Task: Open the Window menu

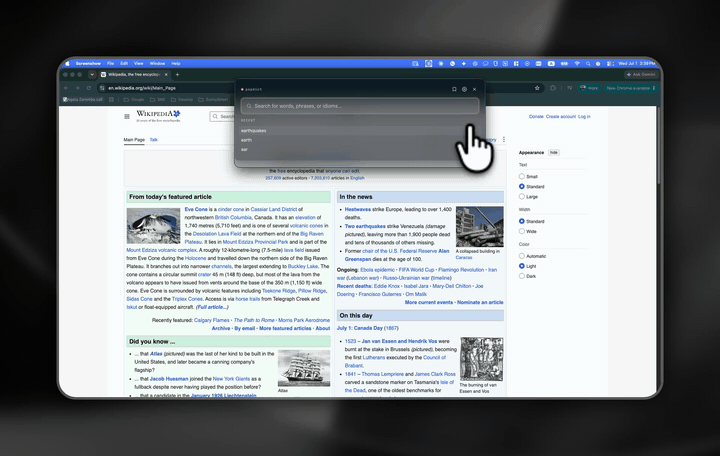Action: tap(157, 63)
